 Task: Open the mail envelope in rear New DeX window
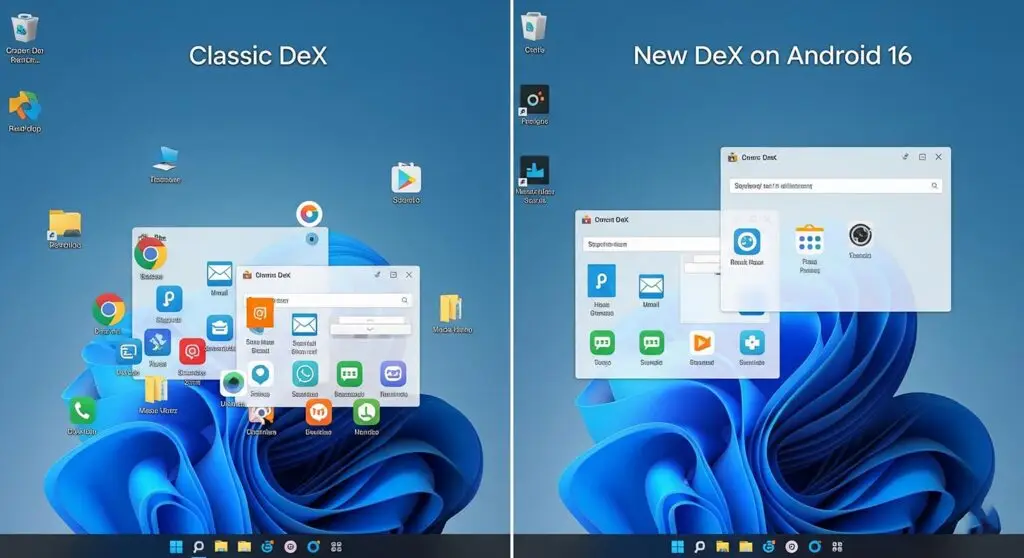(651, 286)
